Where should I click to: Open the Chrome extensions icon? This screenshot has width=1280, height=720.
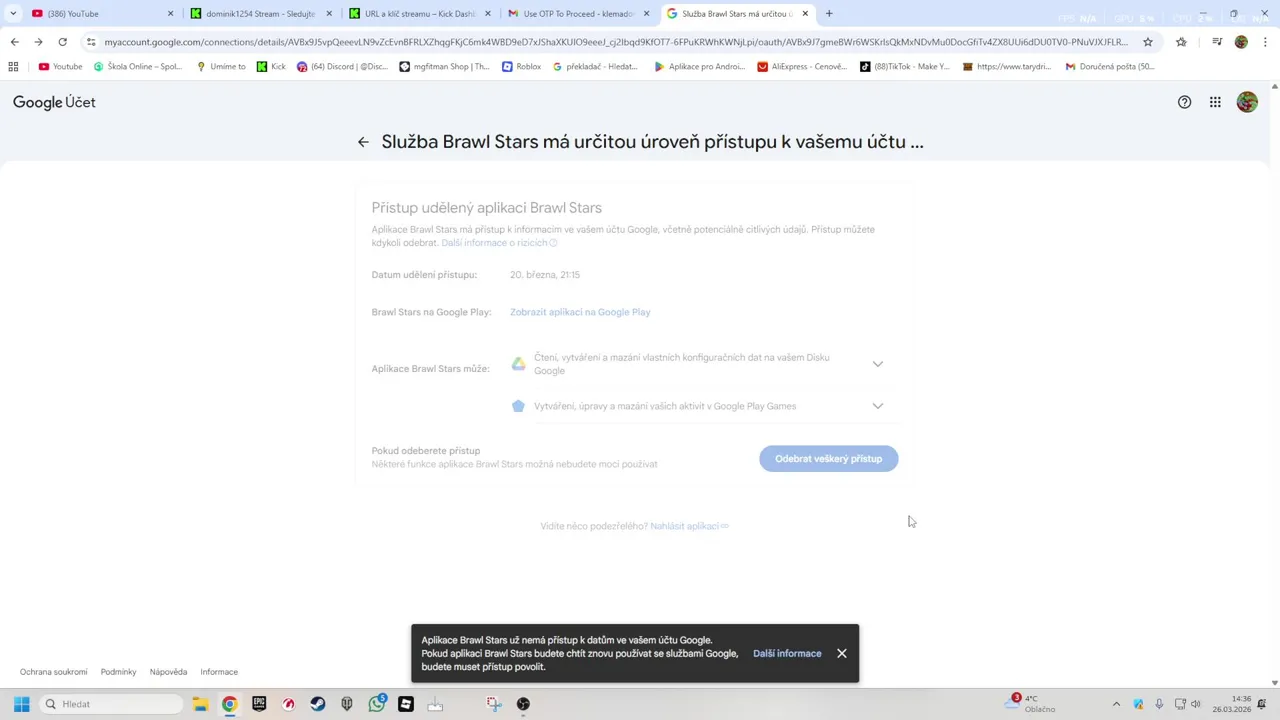(x=1181, y=42)
